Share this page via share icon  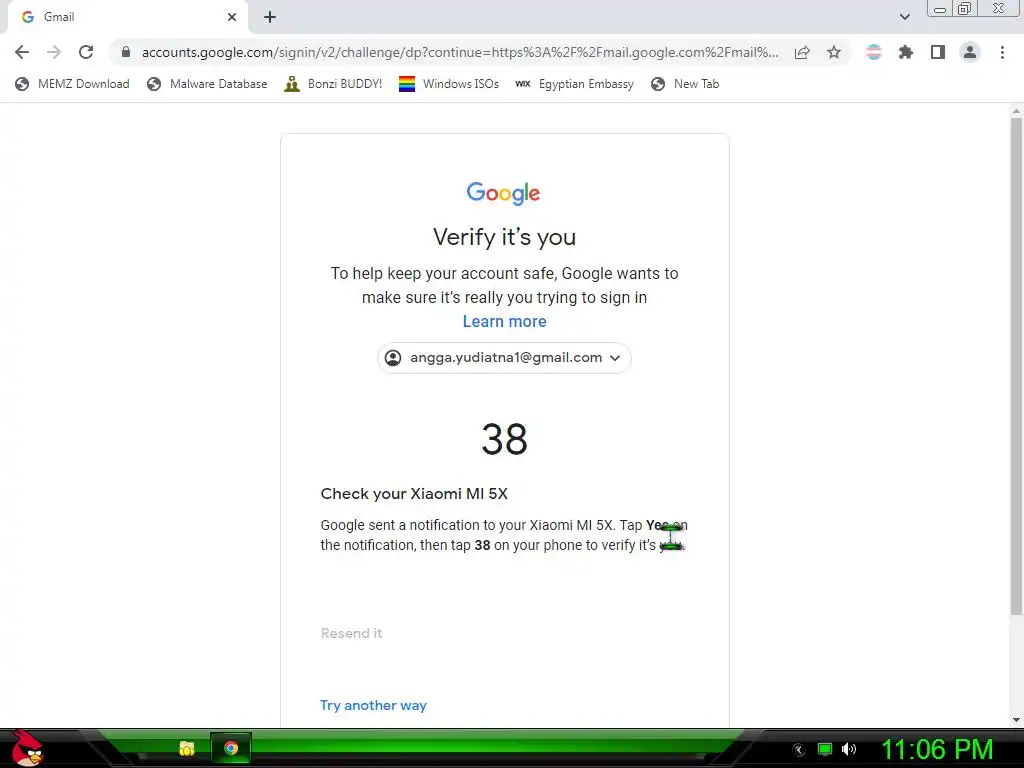802,52
